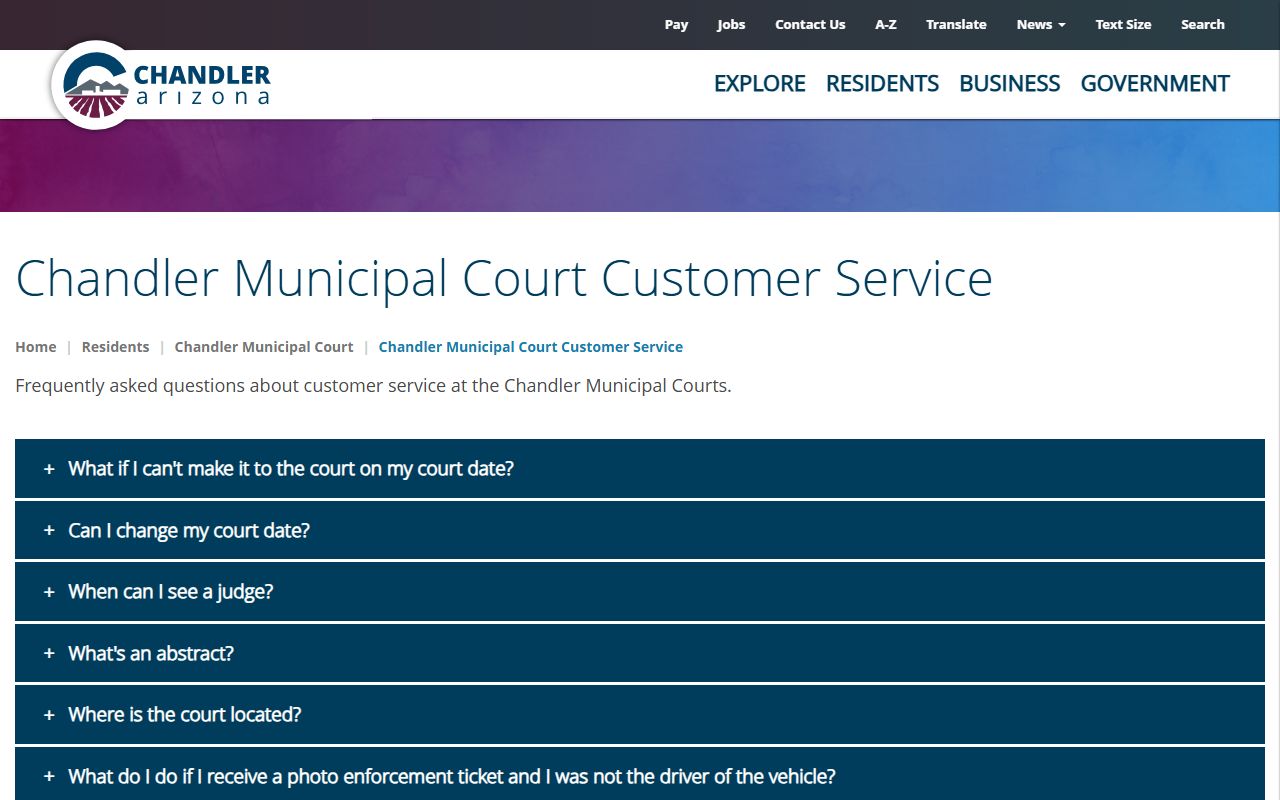Click the Translate option
1280x800 pixels.
[x=956, y=24]
